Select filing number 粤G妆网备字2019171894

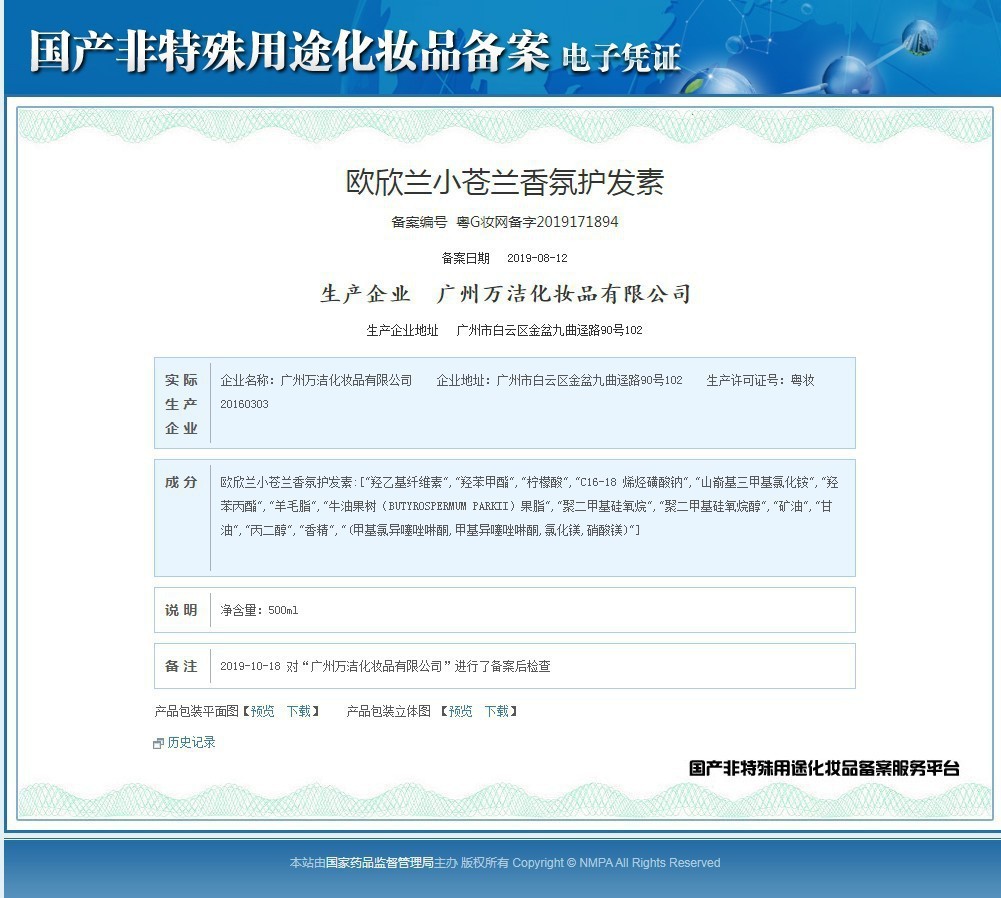tap(537, 222)
